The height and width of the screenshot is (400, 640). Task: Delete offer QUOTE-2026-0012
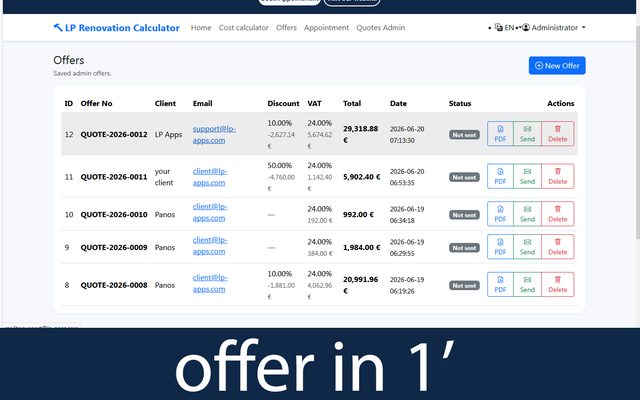click(558, 133)
